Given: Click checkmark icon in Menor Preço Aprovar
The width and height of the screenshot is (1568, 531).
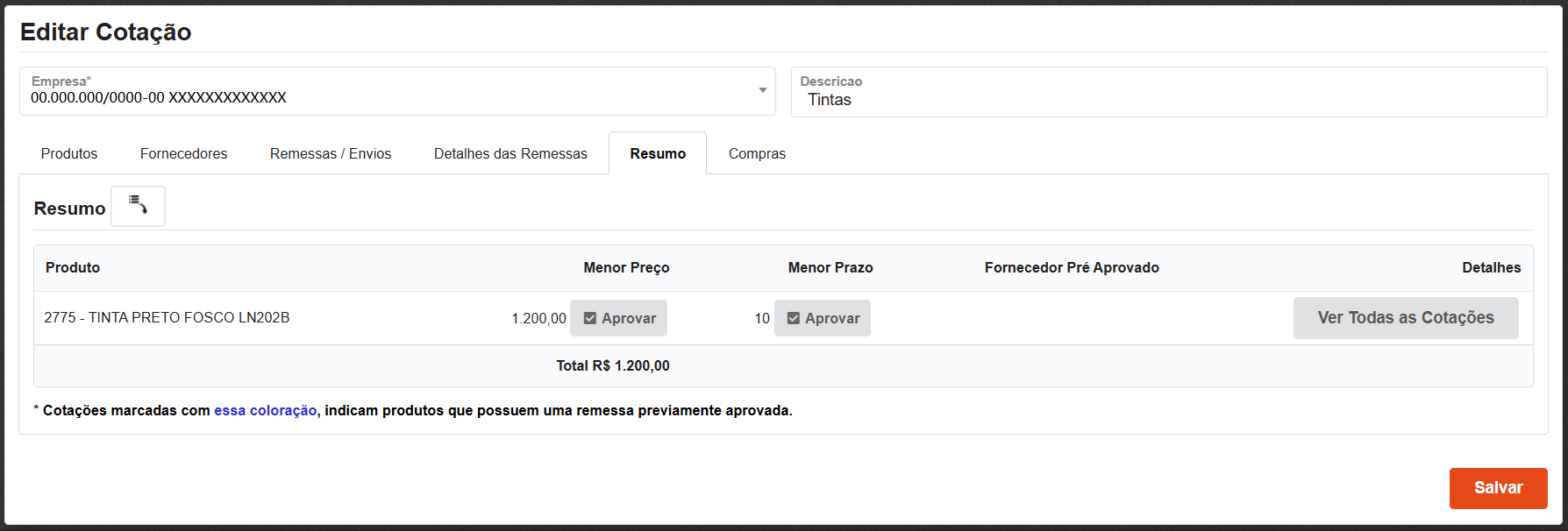Looking at the screenshot, I should pos(590,318).
